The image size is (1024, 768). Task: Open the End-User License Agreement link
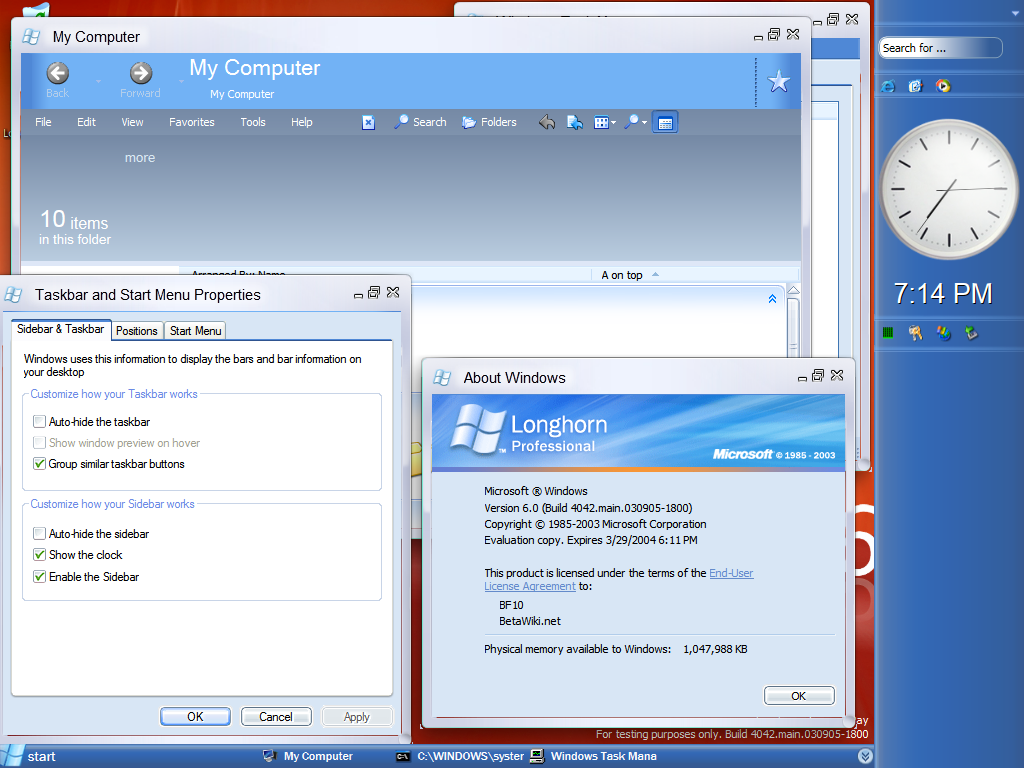731,573
